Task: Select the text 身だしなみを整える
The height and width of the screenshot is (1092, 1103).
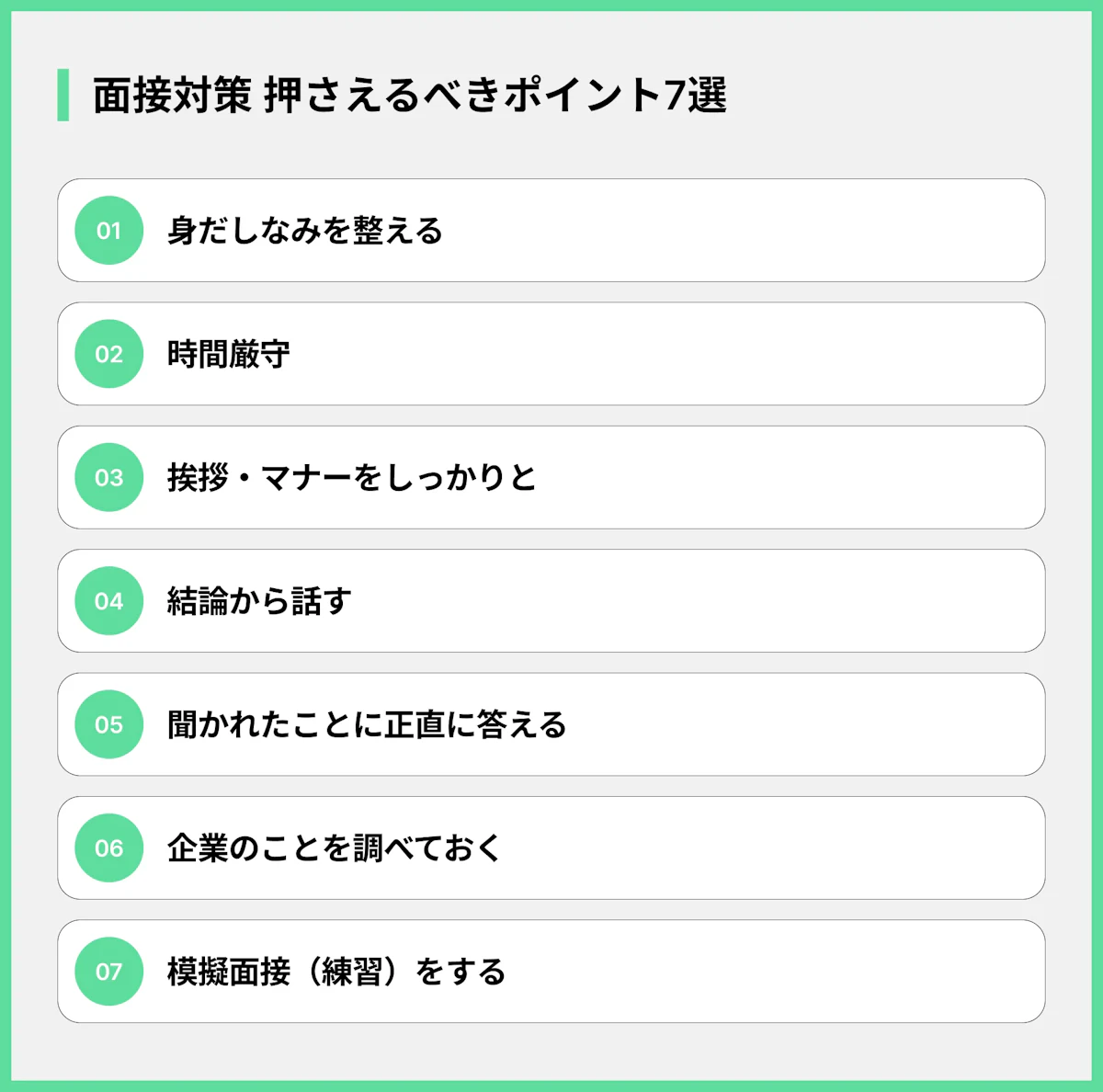Action: [305, 231]
